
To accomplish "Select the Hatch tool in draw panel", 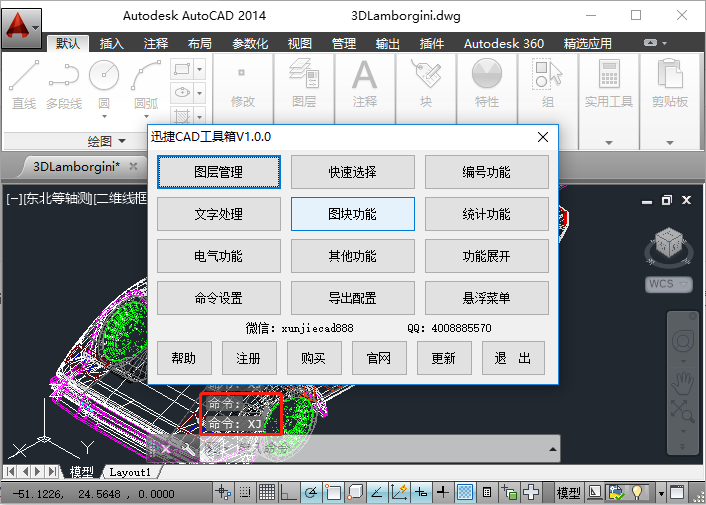I will (x=182, y=116).
